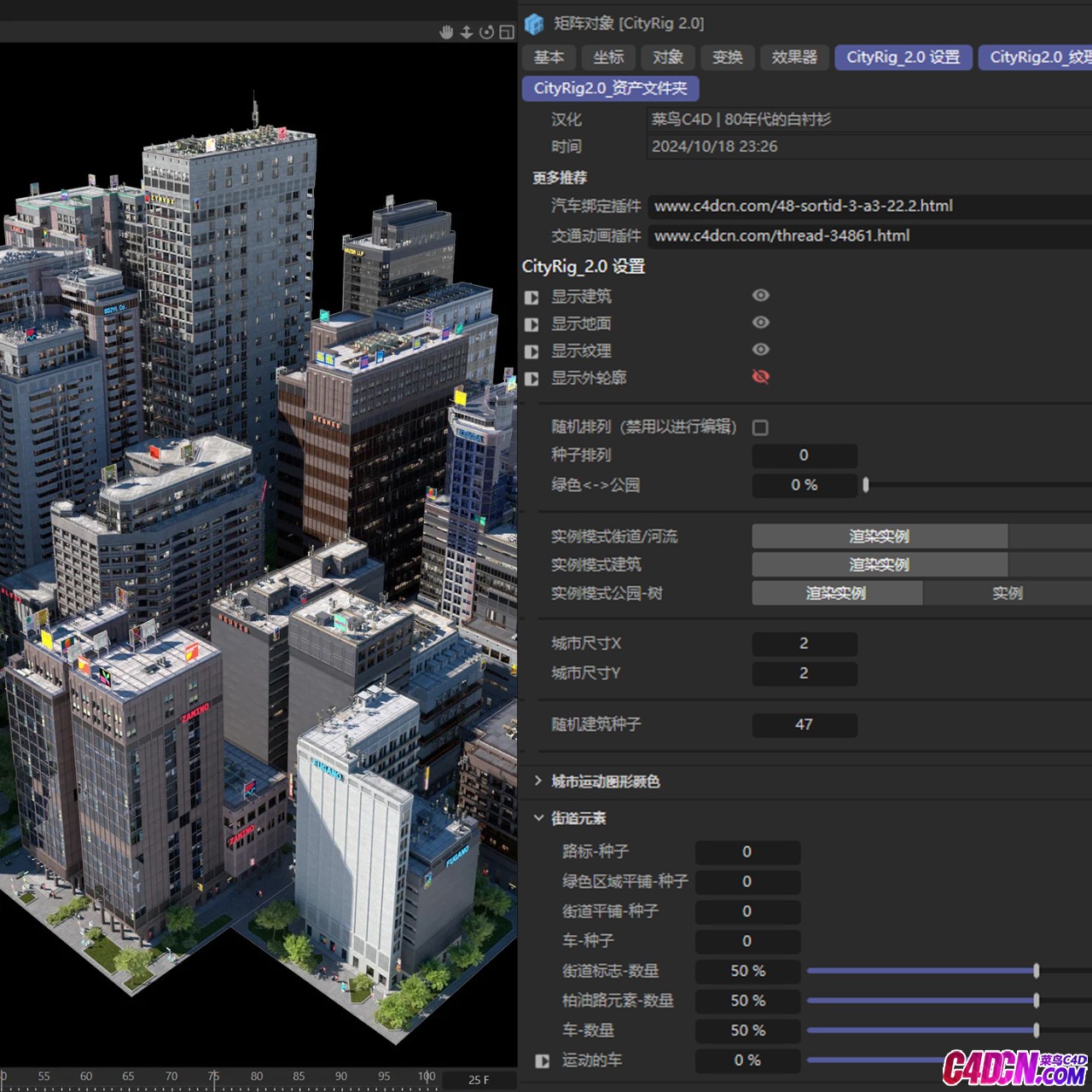Choose 实例 for 实例模式公园-树
1092x1092 pixels.
click(1008, 593)
